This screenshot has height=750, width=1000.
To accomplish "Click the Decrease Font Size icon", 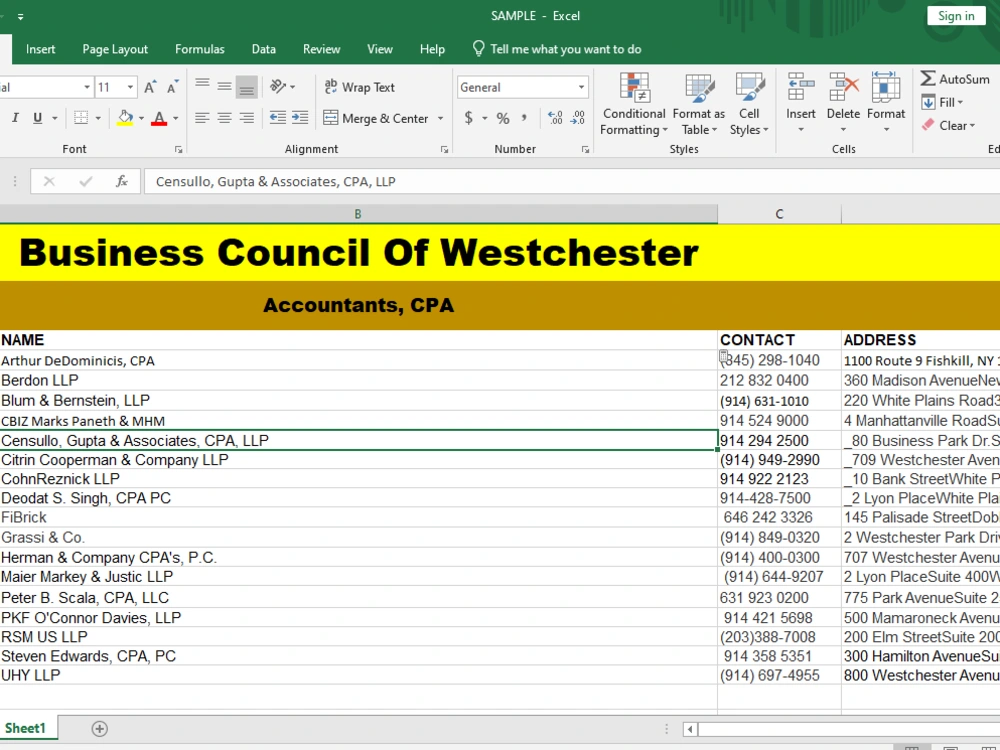I will point(172,87).
